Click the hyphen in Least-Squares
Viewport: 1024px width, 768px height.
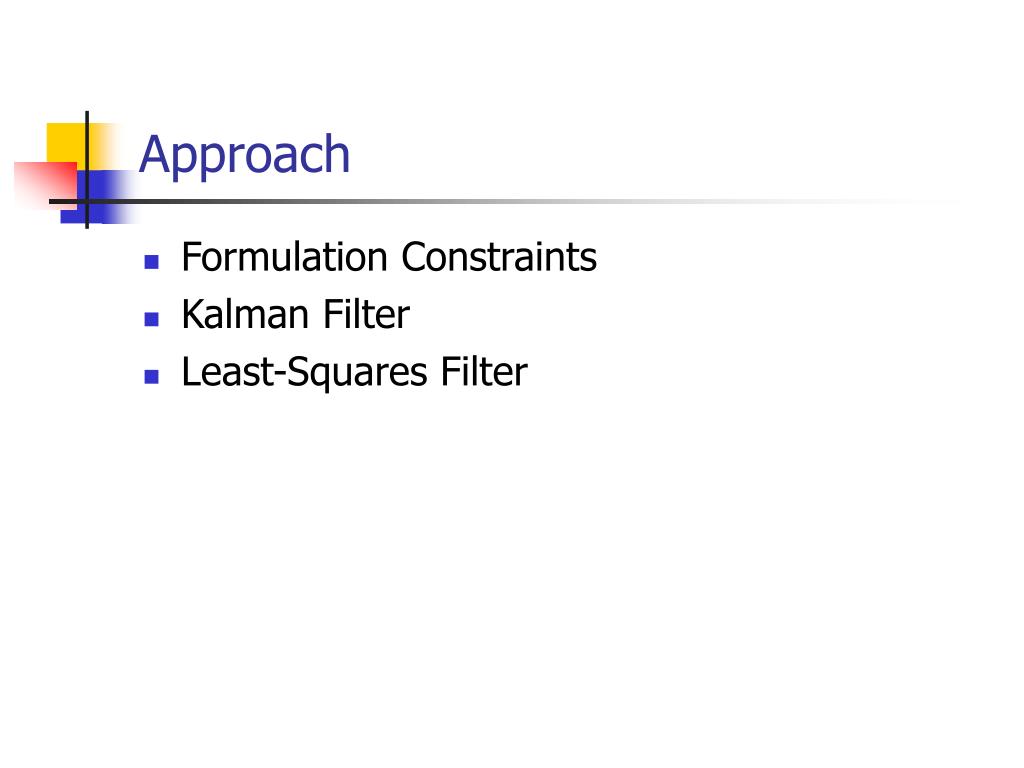(x=280, y=376)
